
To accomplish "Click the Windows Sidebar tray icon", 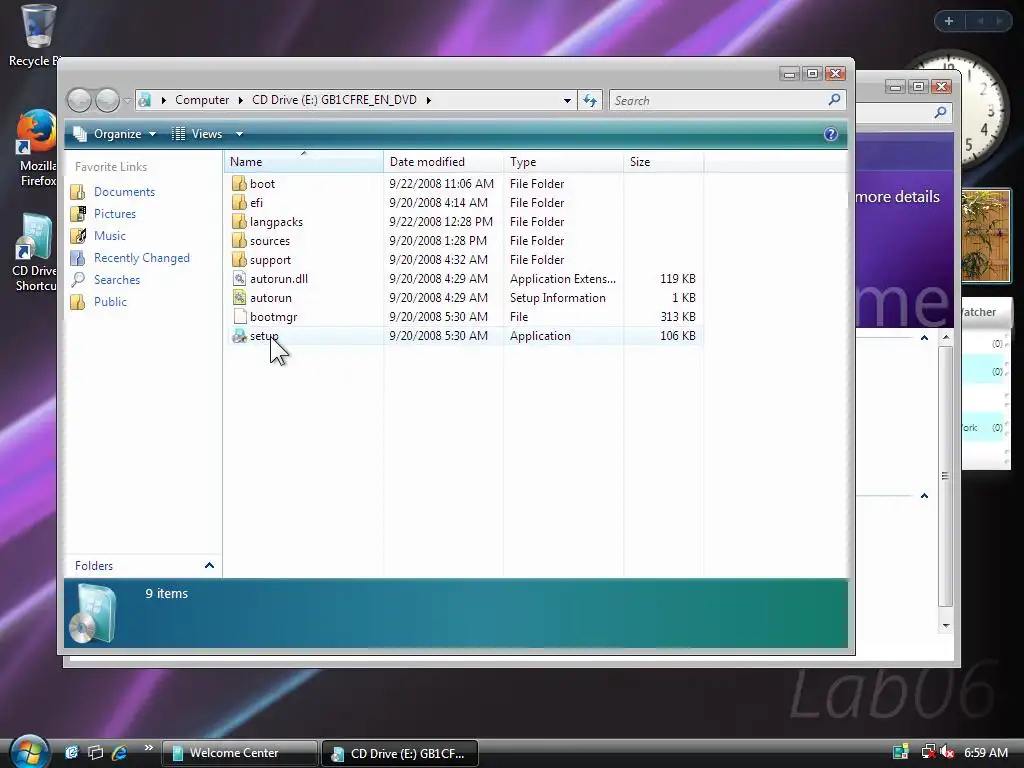I will point(901,752).
